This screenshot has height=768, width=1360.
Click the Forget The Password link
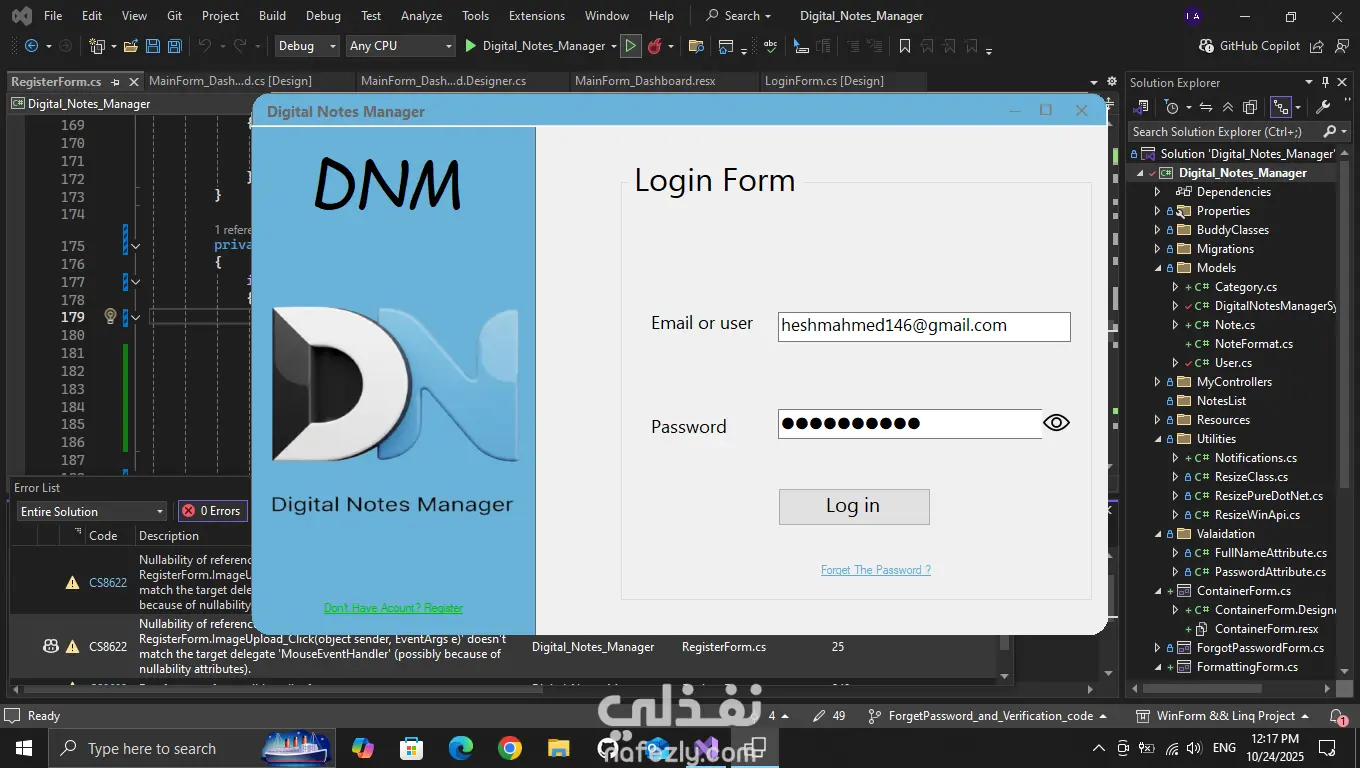coord(876,570)
